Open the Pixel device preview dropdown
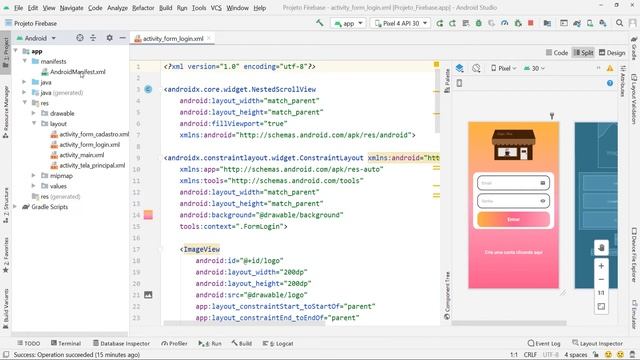 point(504,68)
